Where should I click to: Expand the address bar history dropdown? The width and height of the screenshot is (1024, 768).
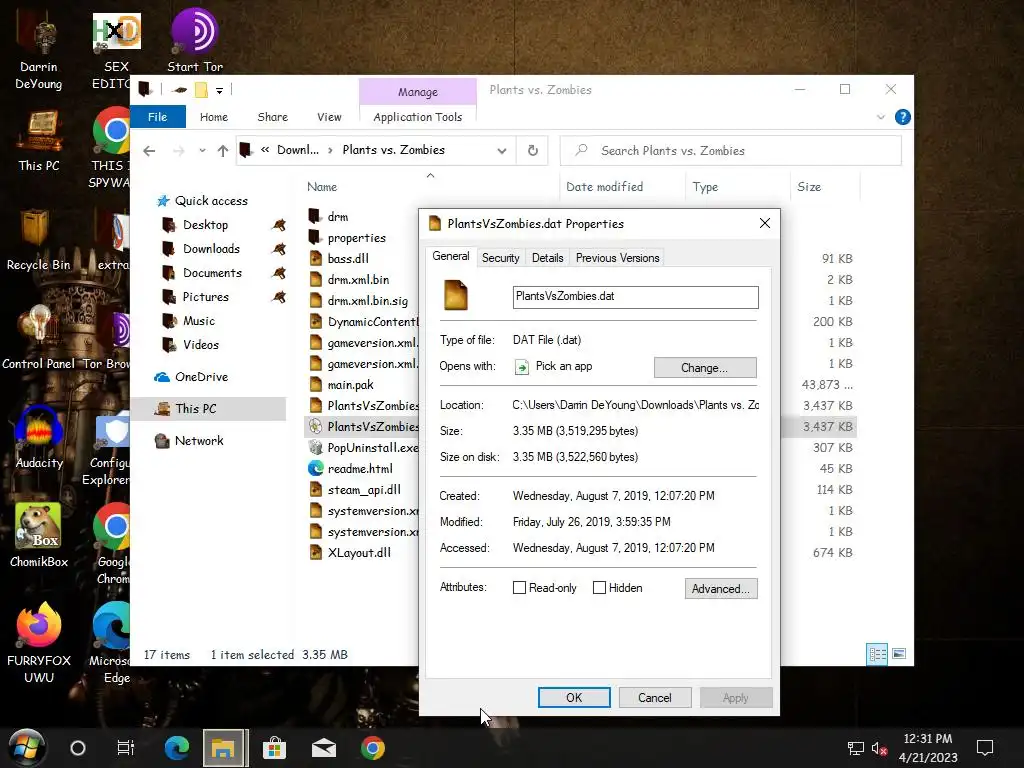(502, 151)
